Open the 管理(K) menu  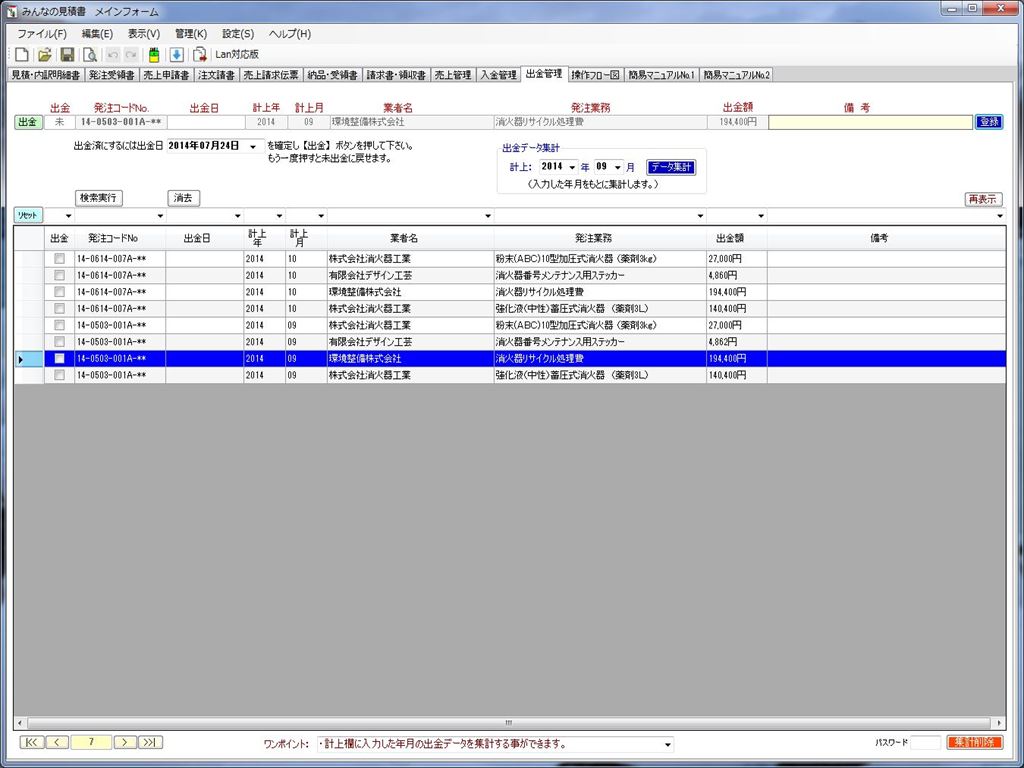tap(191, 34)
